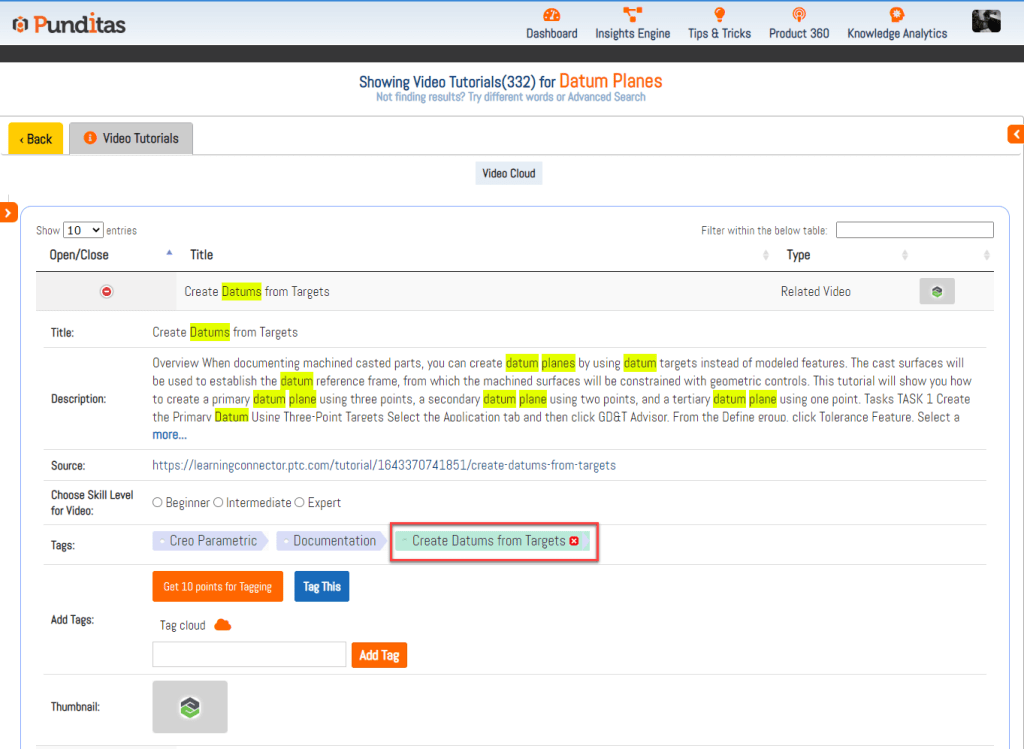The width and height of the screenshot is (1024, 749).
Task: Click the user profile avatar
Action: 986,21
